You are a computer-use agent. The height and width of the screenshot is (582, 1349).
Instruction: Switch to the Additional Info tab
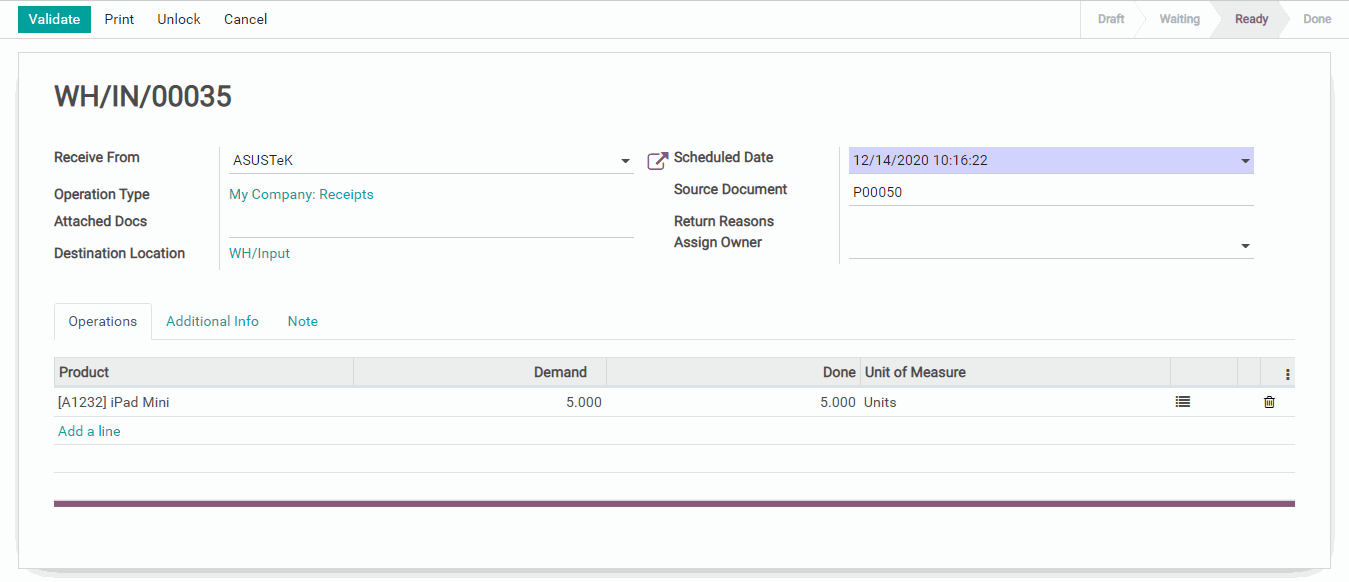[212, 321]
